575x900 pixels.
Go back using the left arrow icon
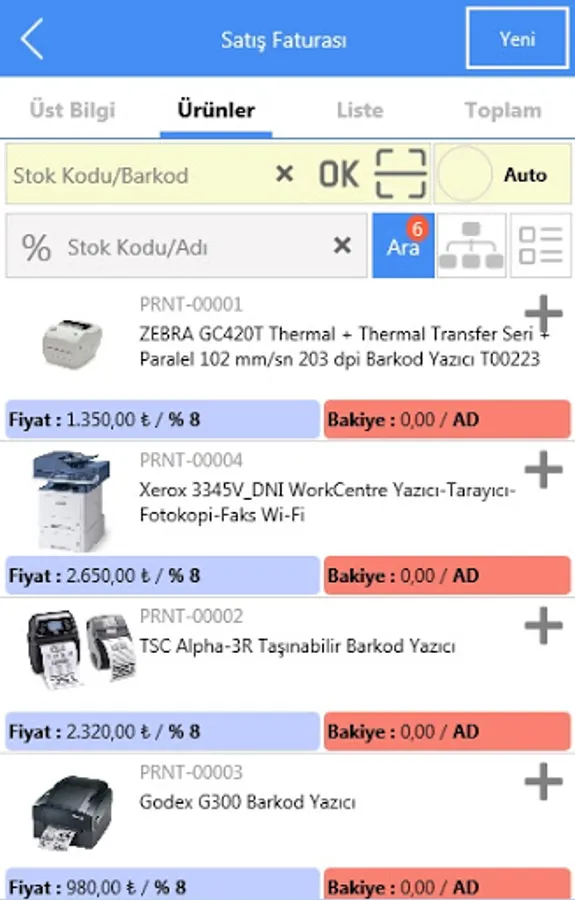coord(32,39)
